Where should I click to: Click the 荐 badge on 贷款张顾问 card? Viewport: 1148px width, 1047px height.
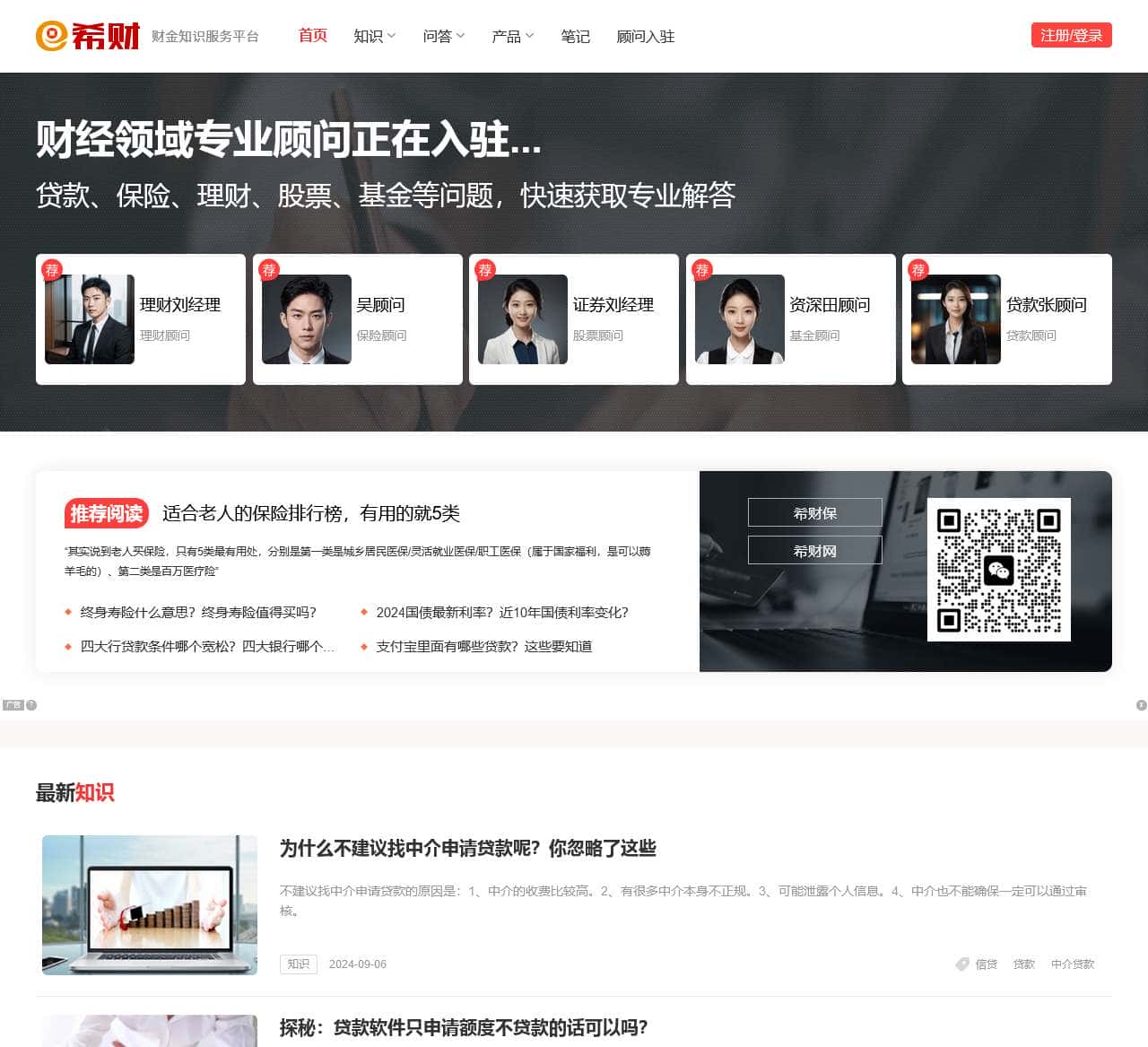918,271
